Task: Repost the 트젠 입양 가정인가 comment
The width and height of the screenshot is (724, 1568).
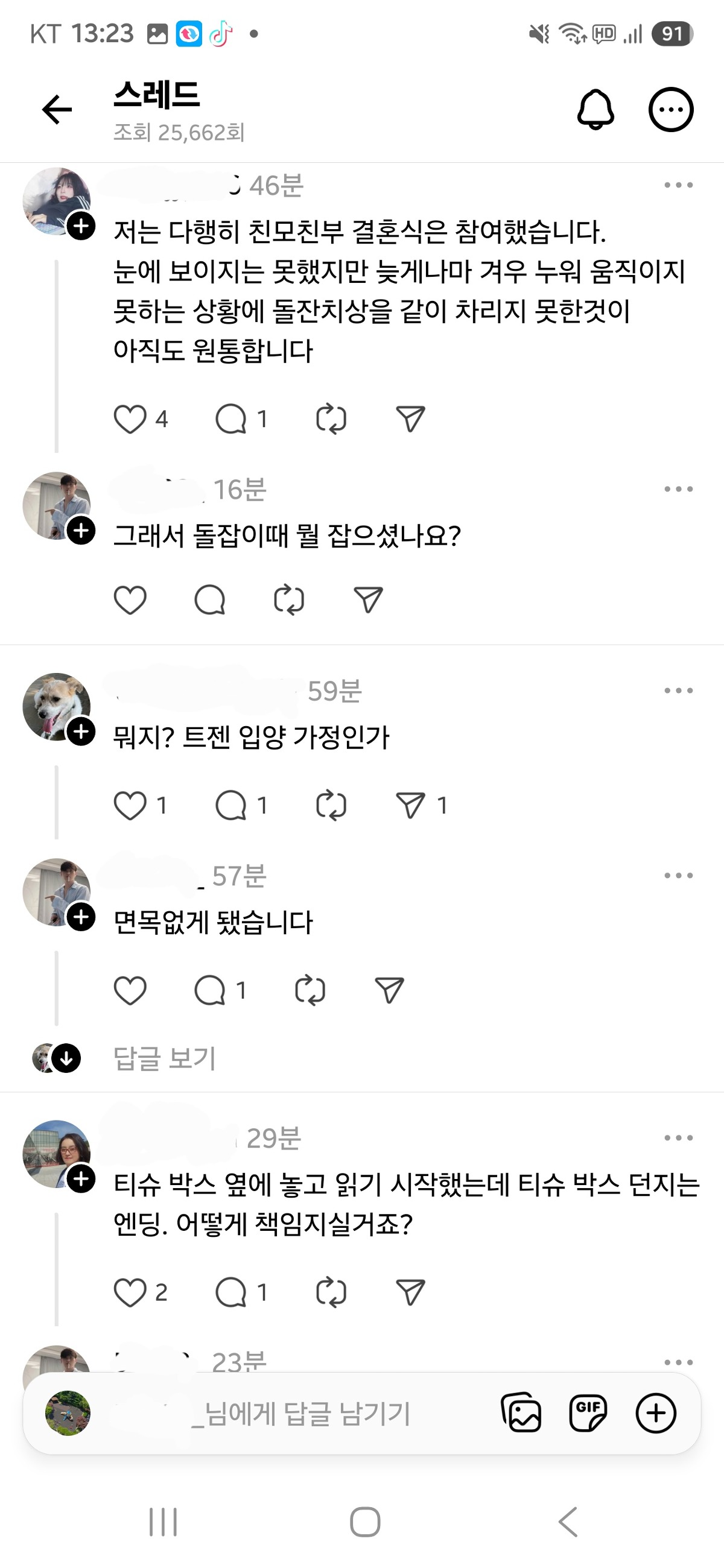Action: pyautogui.click(x=331, y=805)
